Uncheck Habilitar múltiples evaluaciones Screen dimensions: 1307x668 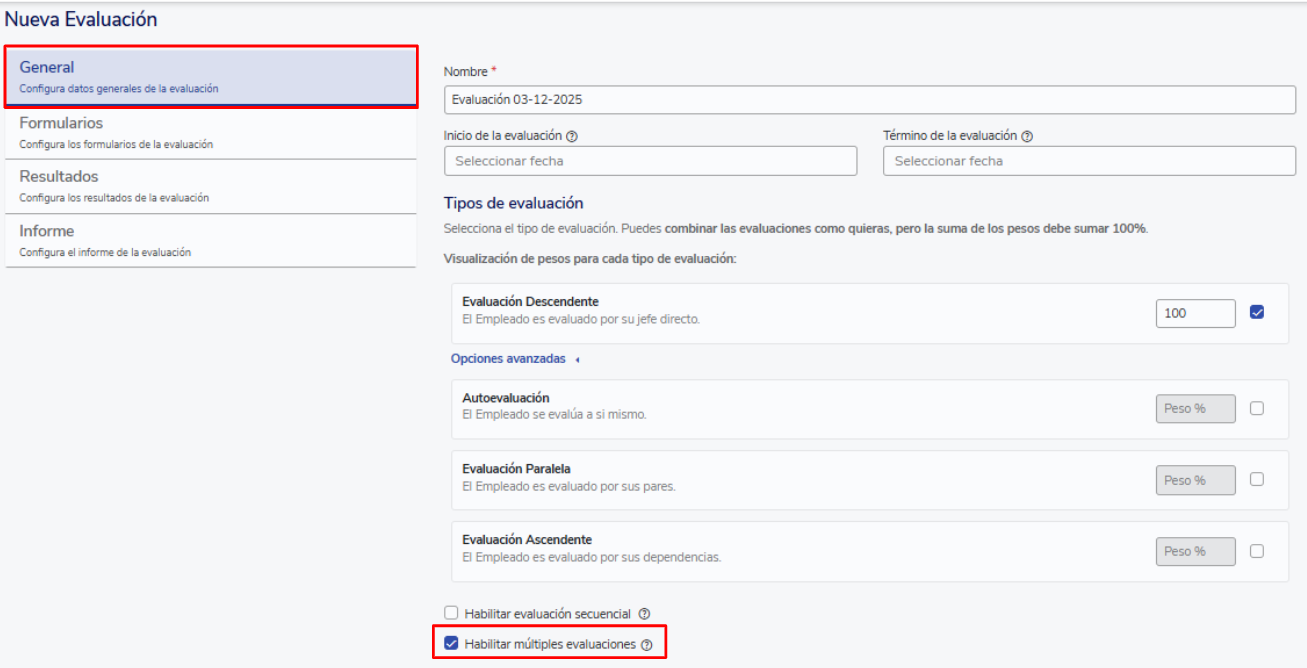coord(451,644)
